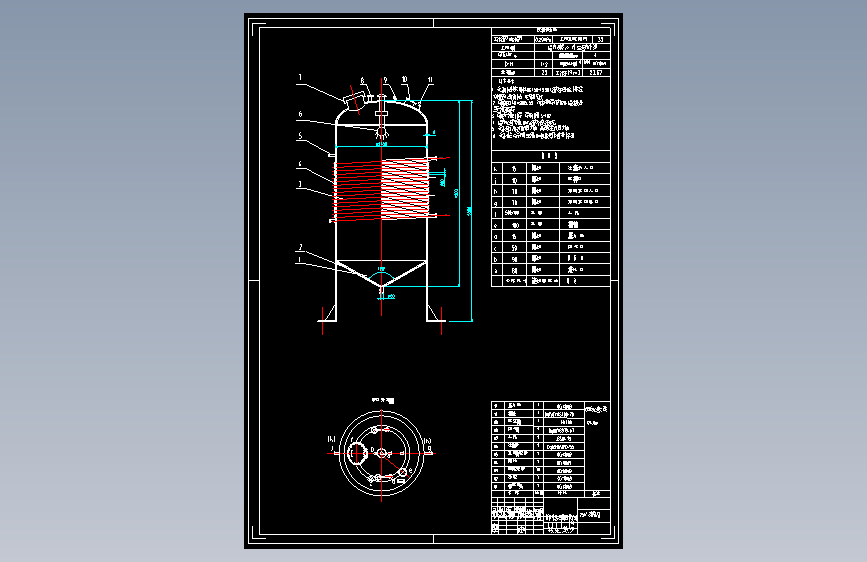Click the technical requirements notes block
This screenshot has height=562, width=867.
pyautogui.click(x=538, y=109)
